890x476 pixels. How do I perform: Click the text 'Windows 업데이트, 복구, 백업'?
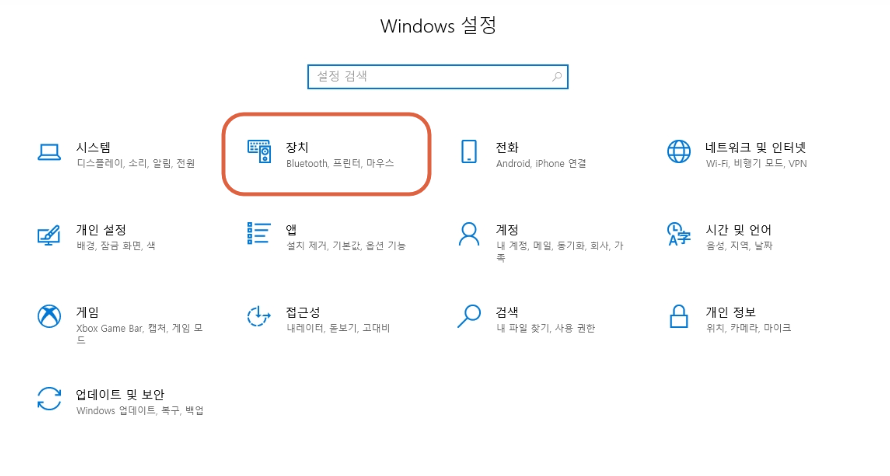140,410
